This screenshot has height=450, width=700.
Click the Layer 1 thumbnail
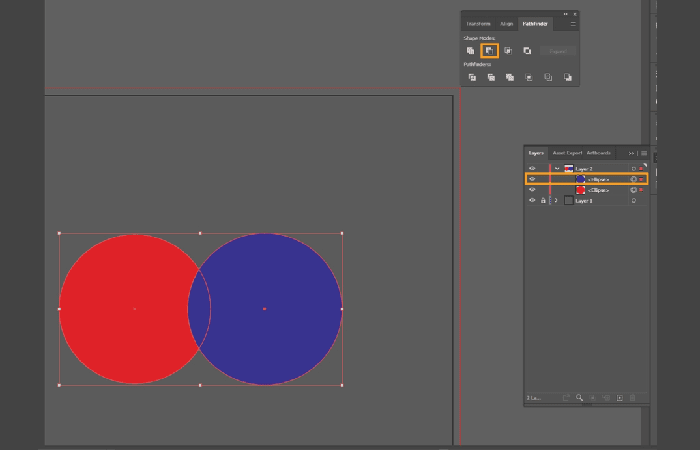point(569,200)
